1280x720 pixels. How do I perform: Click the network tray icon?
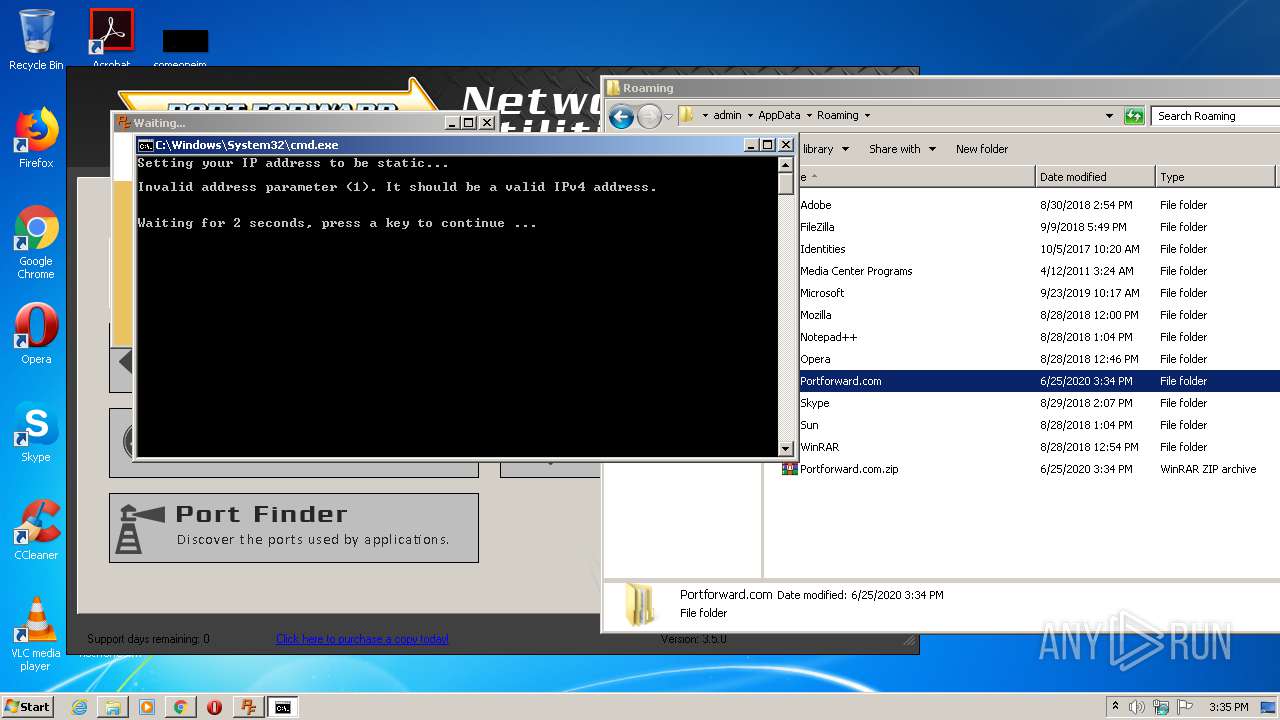pos(1161,707)
